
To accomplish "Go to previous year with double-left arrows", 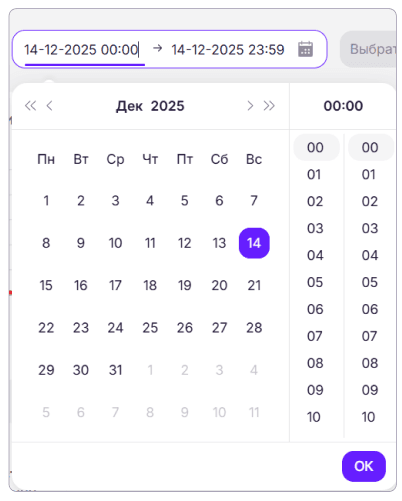I will point(30,106).
